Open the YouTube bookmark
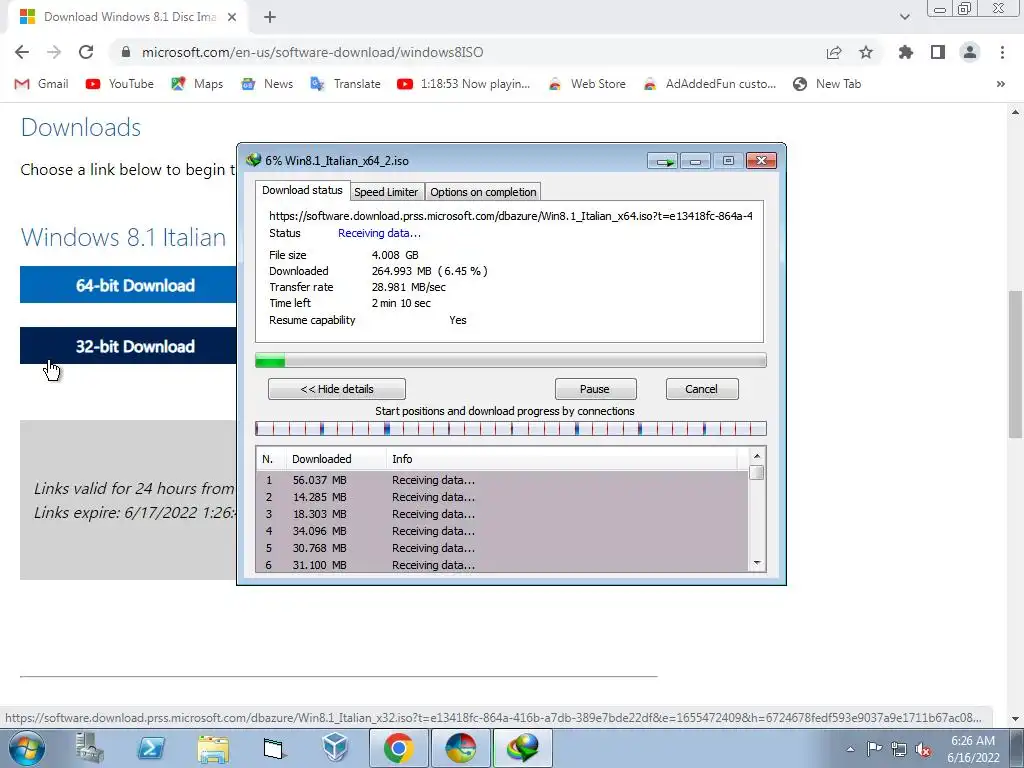The height and width of the screenshot is (768, 1024). point(120,84)
